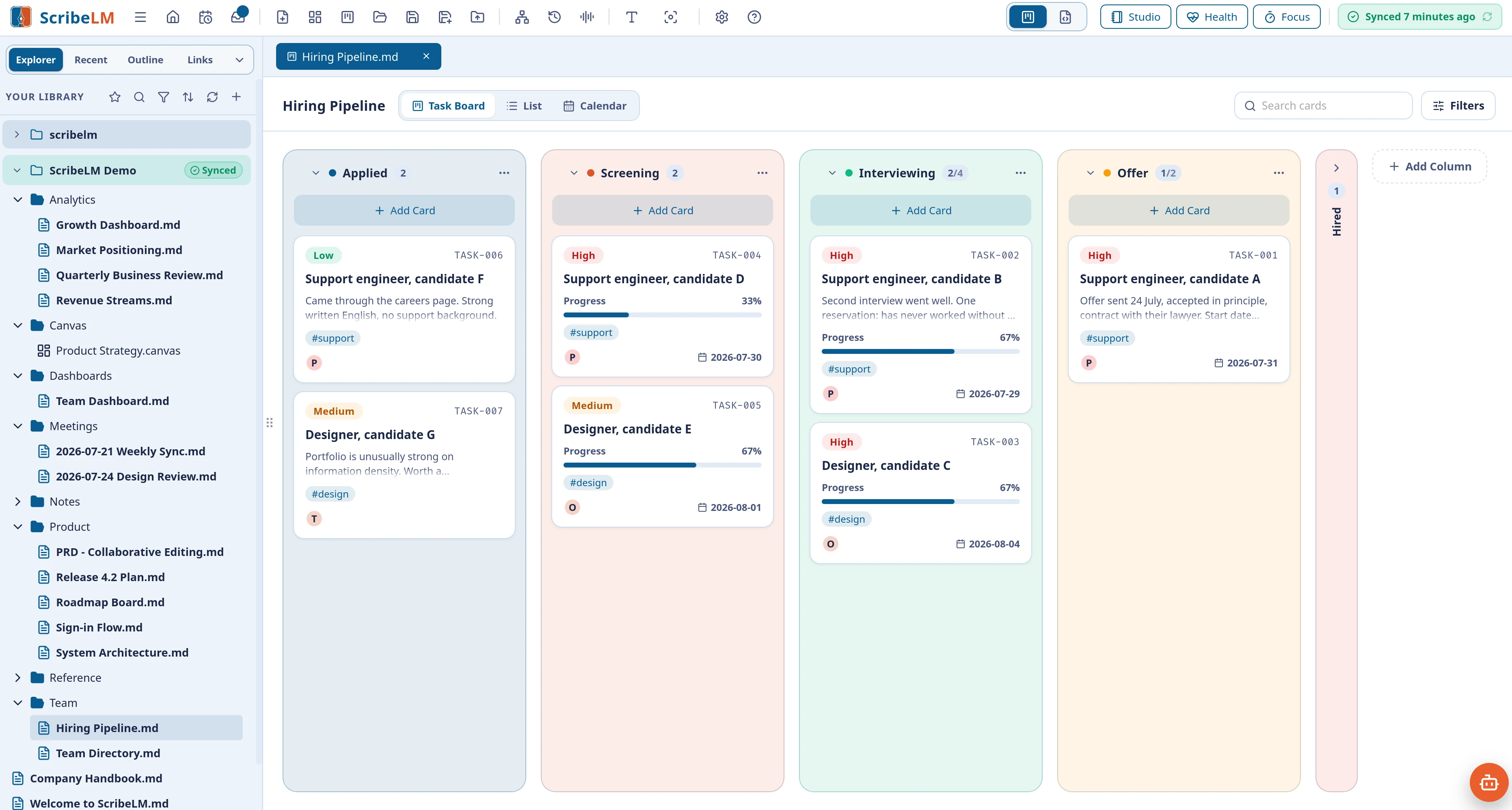Open the Health panel button

click(x=1212, y=17)
